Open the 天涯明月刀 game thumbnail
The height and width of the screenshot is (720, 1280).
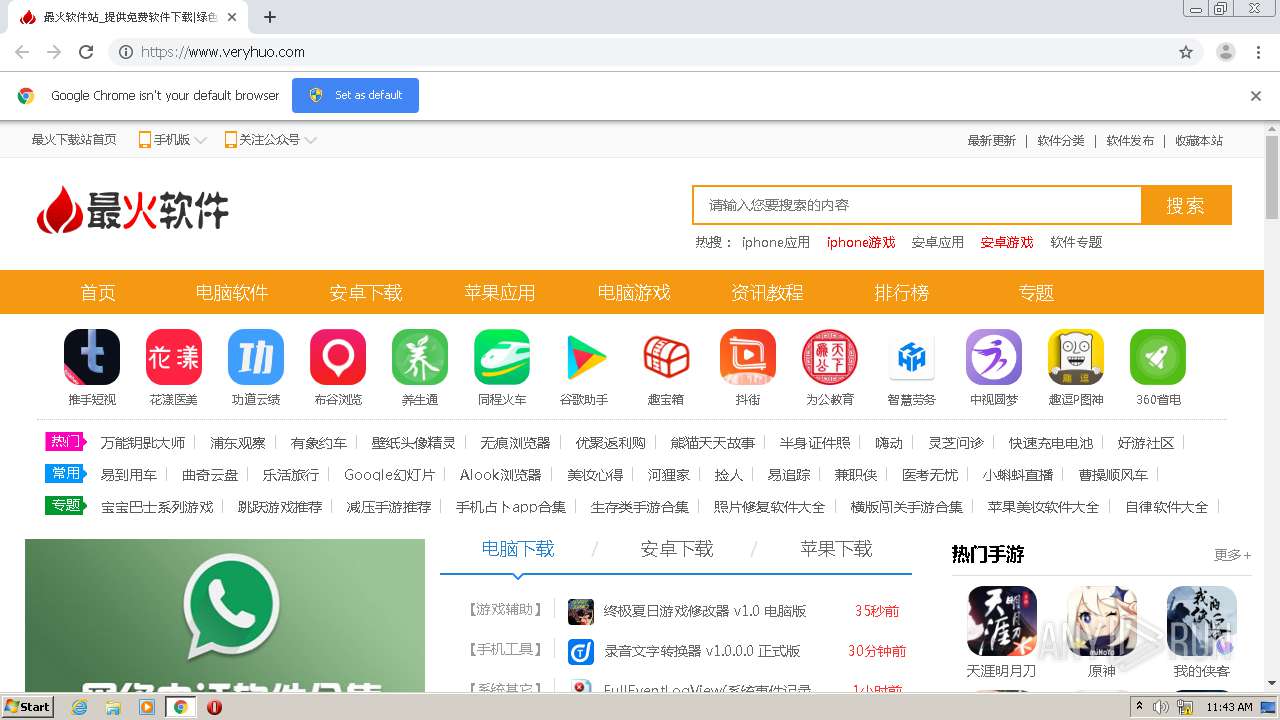[x=1002, y=620]
